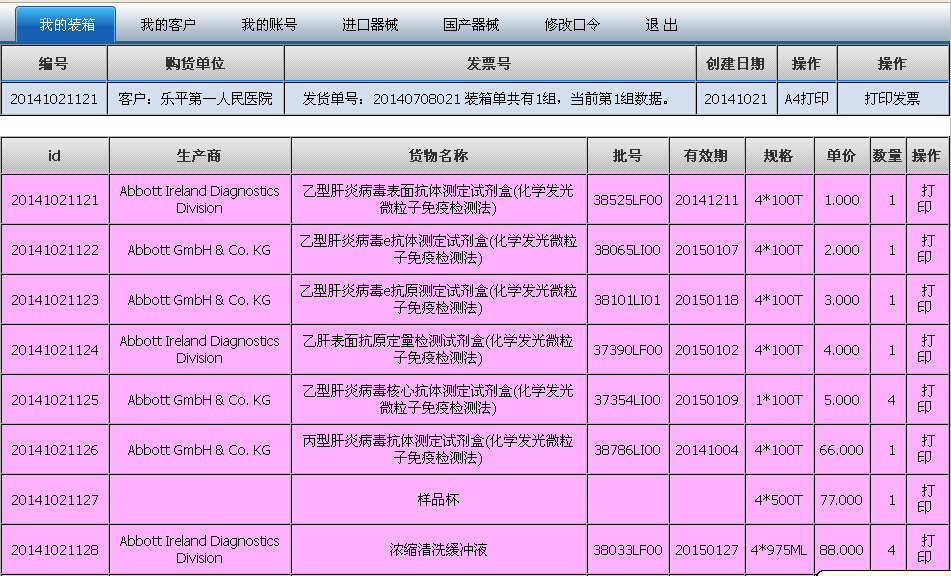Click the id column header
This screenshot has height=576, width=951.
click(55, 156)
